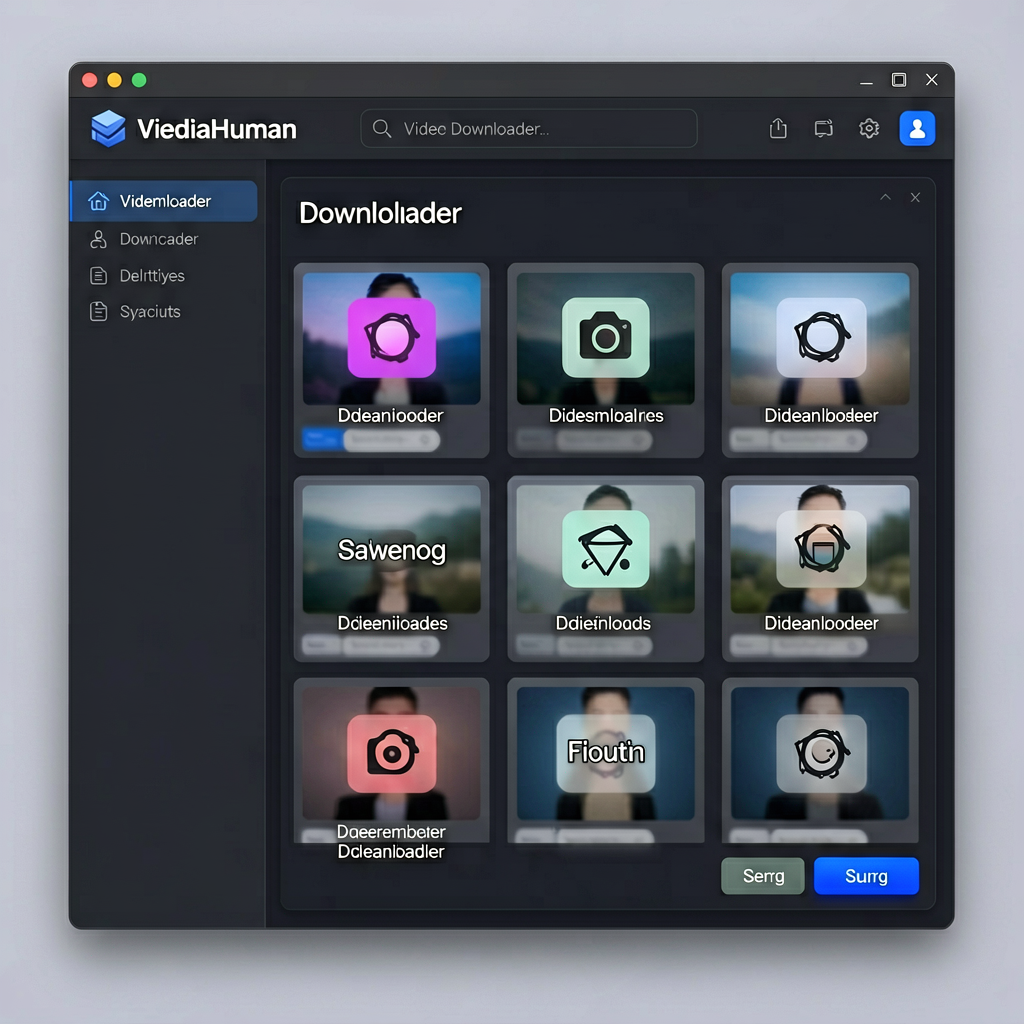Click the camera icon on Didesmloalres card

click(x=606, y=338)
